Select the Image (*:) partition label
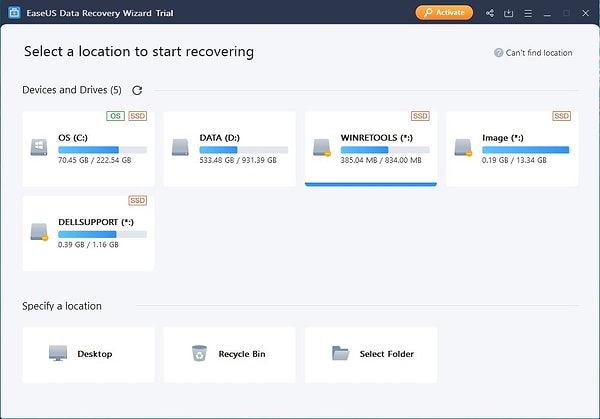Screen dimensions: 600x419 click(502, 138)
